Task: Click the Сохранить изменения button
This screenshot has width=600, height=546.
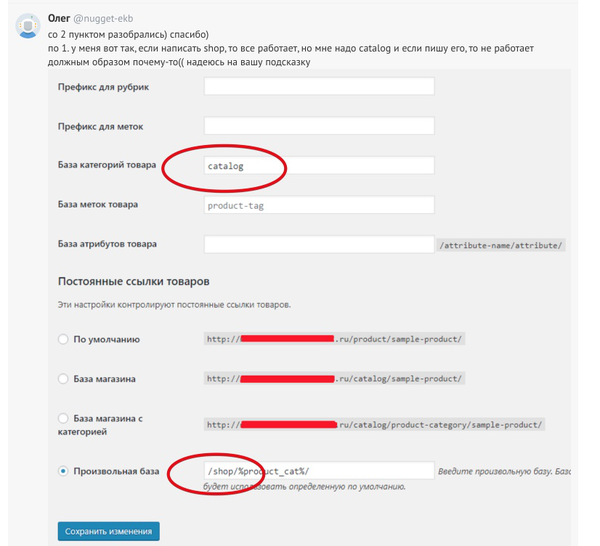Action: pos(109,531)
